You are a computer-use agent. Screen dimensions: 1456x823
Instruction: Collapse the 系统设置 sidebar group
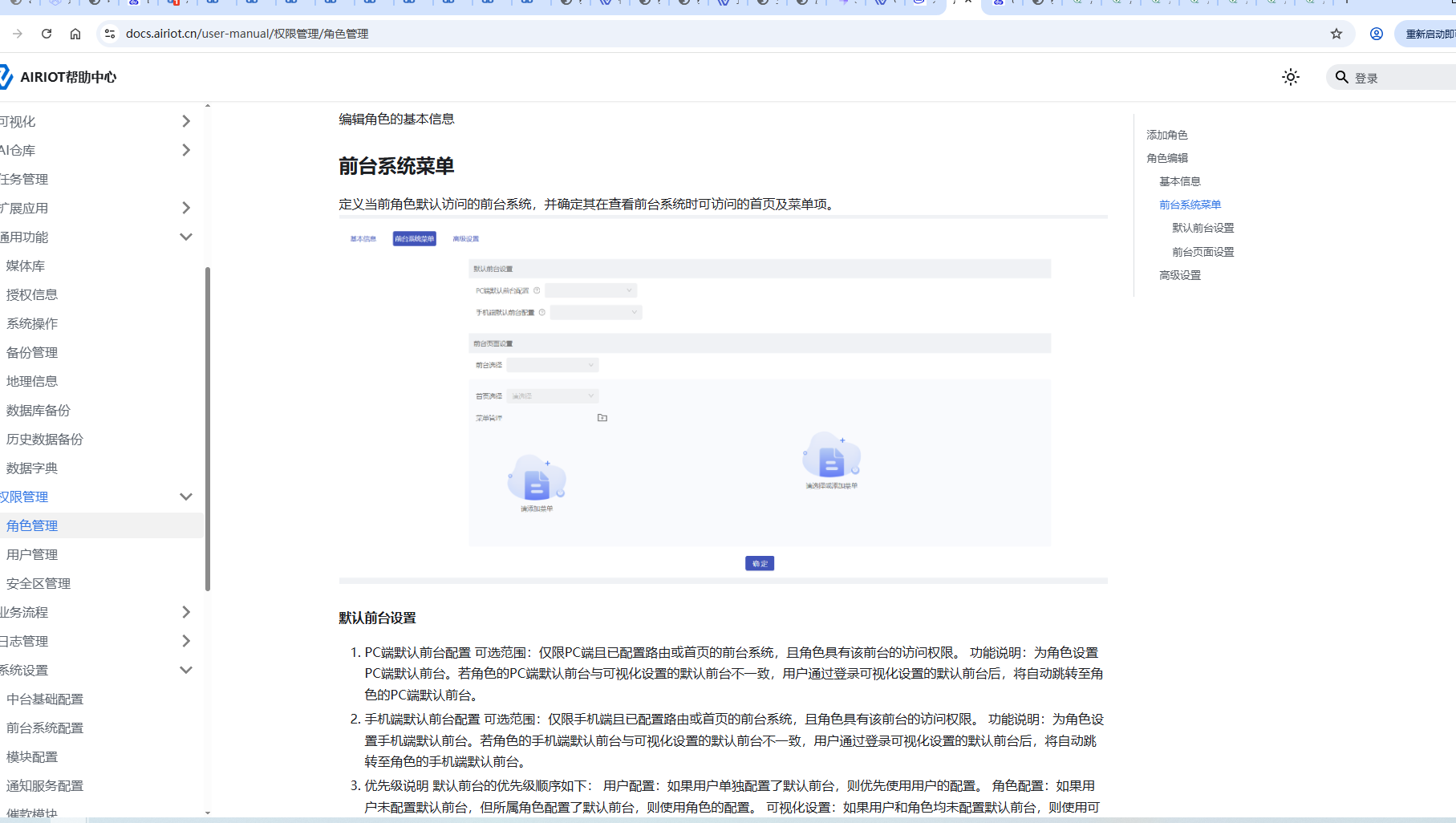(x=185, y=670)
